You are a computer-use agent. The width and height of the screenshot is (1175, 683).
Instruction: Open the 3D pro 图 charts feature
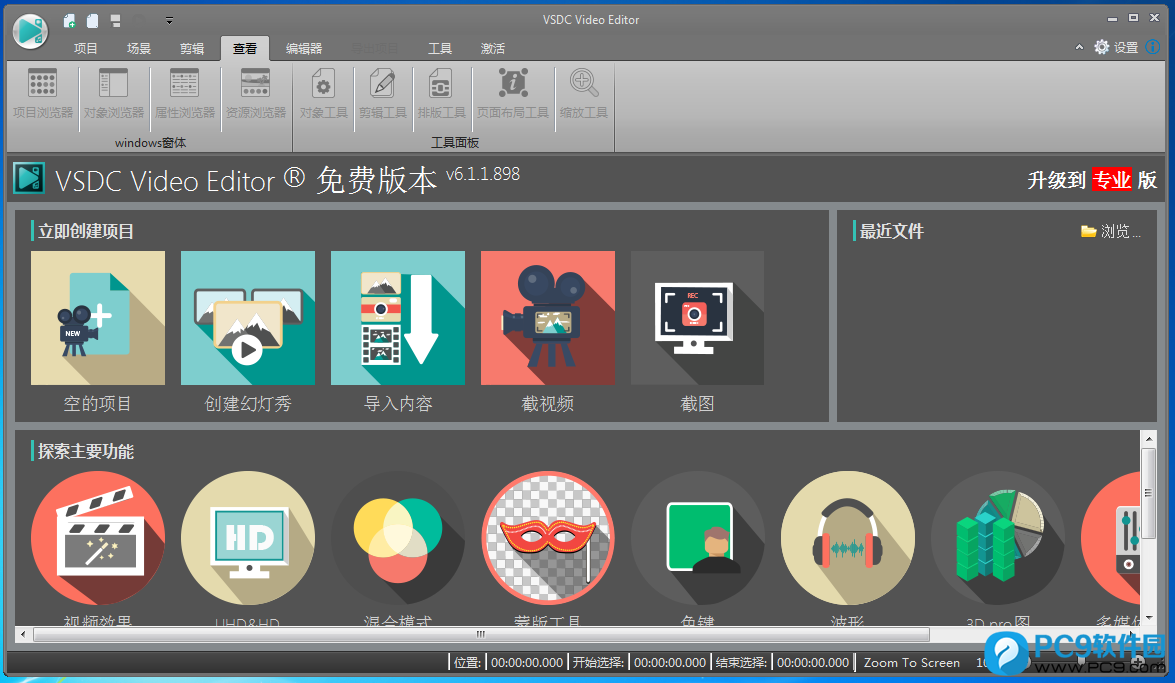(997, 538)
